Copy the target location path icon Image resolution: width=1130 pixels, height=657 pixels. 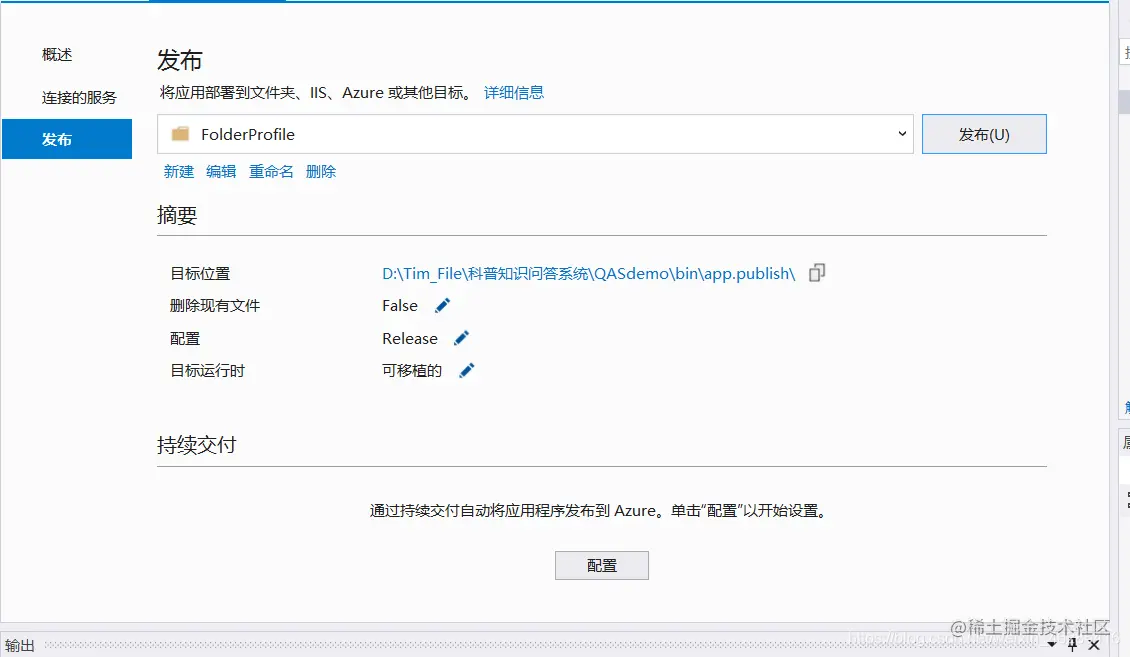pyautogui.click(x=817, y=273)
